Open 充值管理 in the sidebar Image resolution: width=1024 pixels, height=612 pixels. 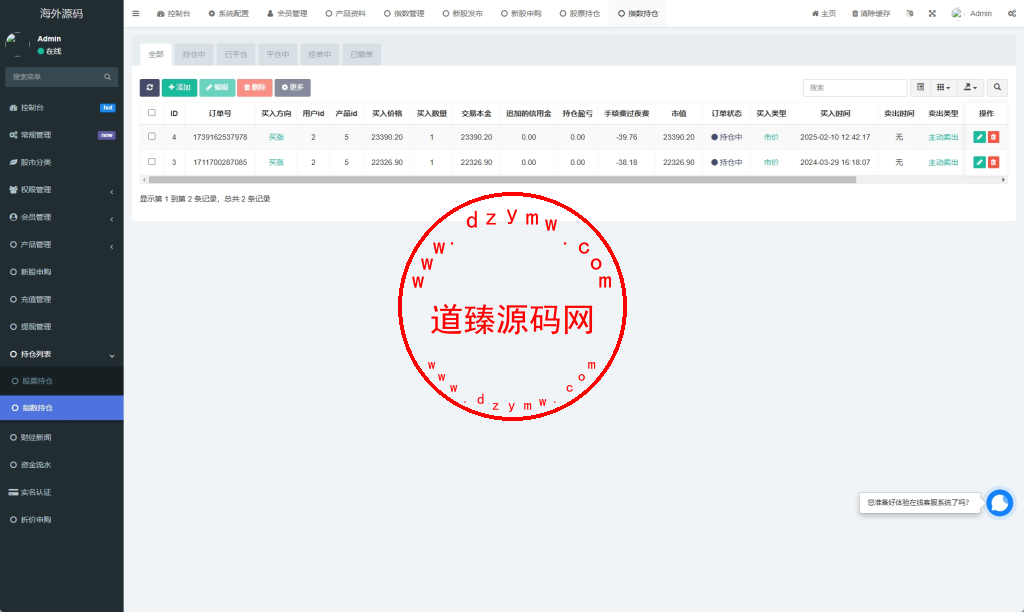pos(61,300)
